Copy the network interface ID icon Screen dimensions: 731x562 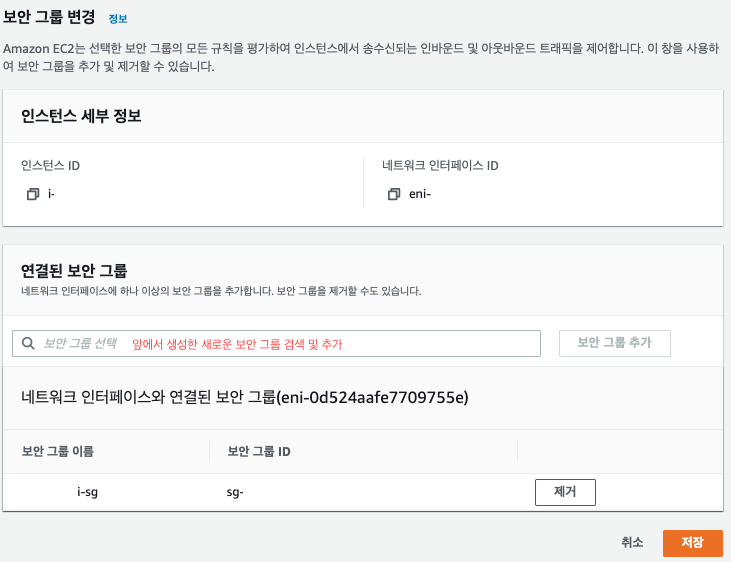click(x=394, y=194)
